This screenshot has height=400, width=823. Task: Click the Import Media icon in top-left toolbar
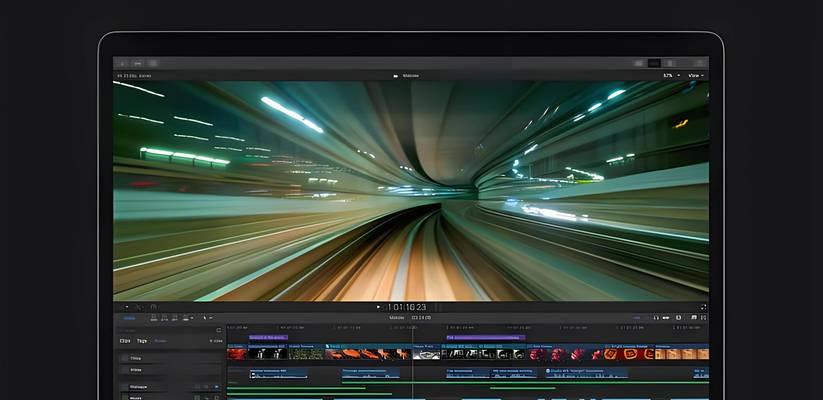tap(123, 63)
